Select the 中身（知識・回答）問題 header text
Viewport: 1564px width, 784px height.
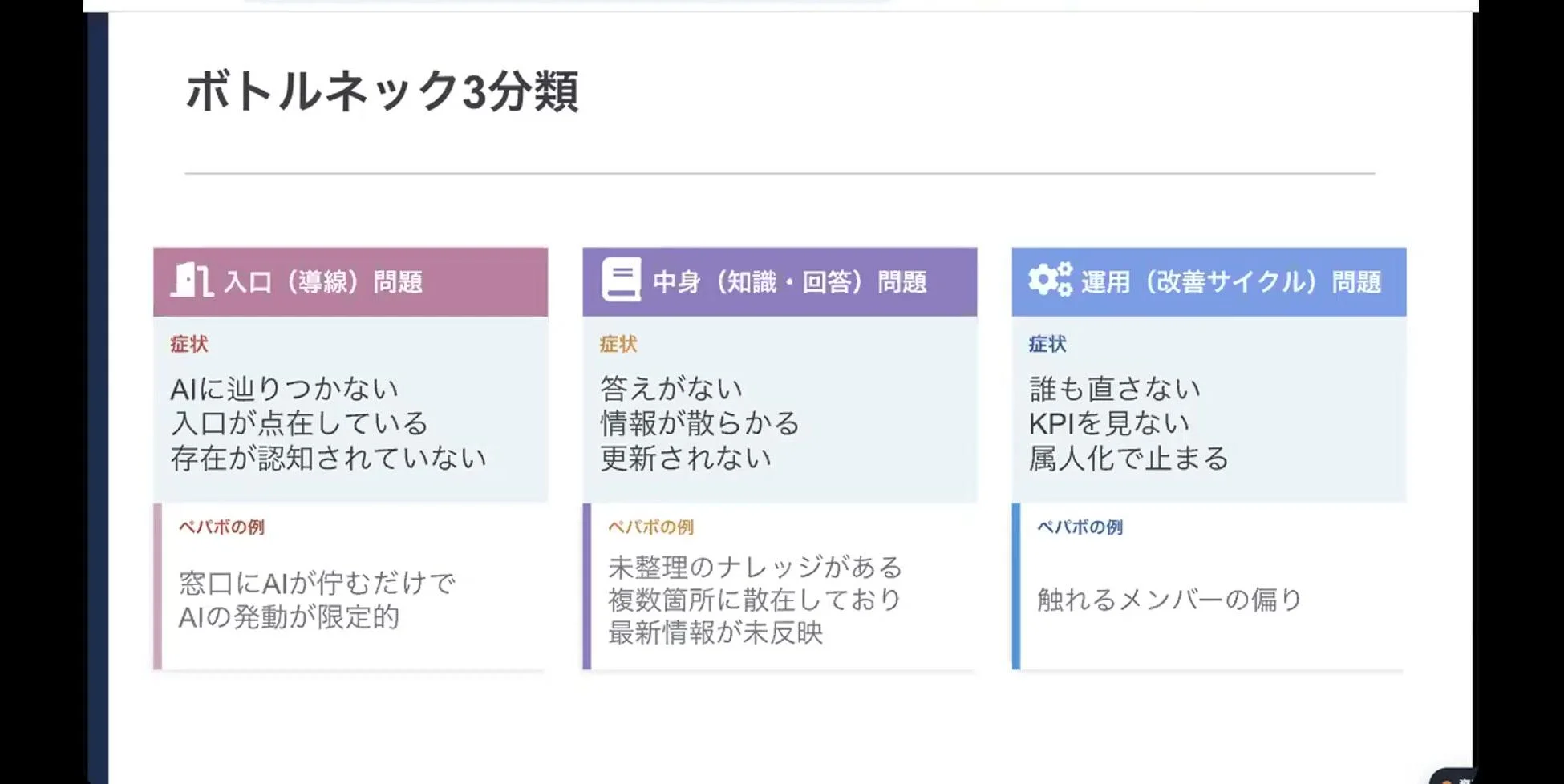click(x=789, y=282)
